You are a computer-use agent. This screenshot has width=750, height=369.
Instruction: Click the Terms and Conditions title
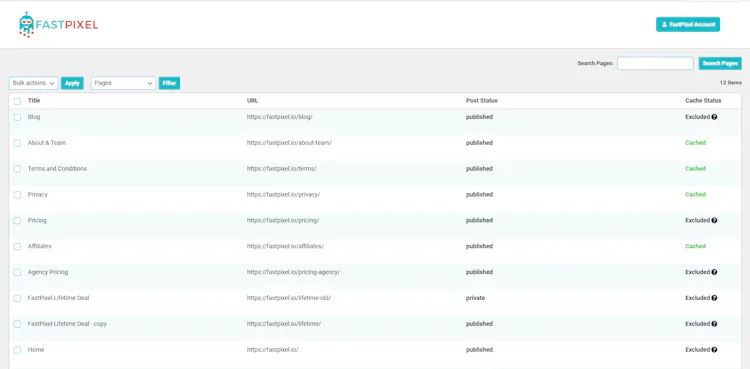(57, 168)
